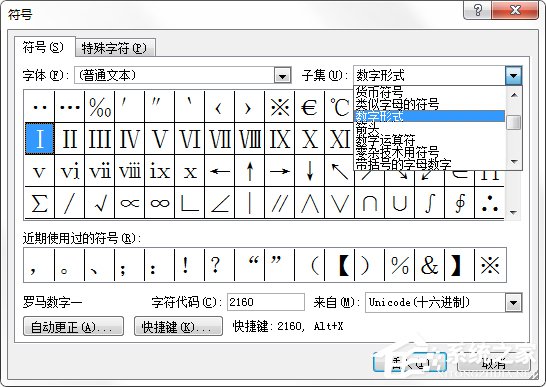Screen dimensions: 546x387
Task: Select the therefore ∴ symbol
Action: pos(489,203)
